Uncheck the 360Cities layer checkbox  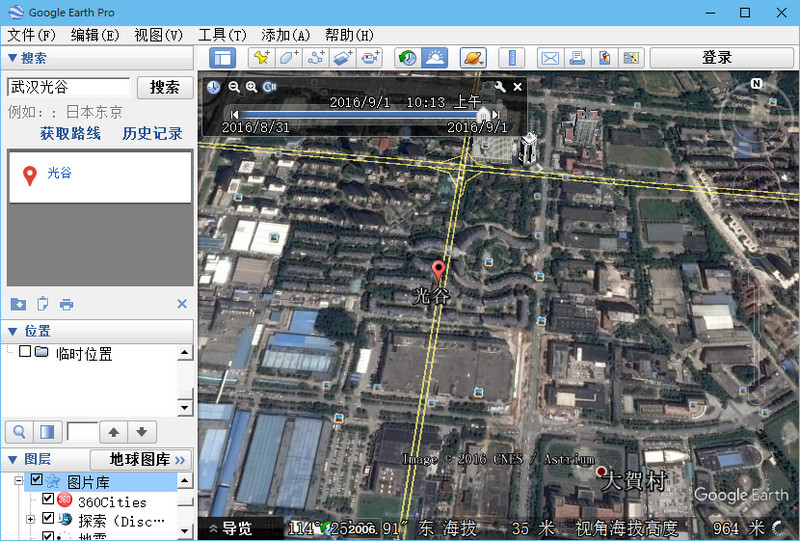coord(48,500)
